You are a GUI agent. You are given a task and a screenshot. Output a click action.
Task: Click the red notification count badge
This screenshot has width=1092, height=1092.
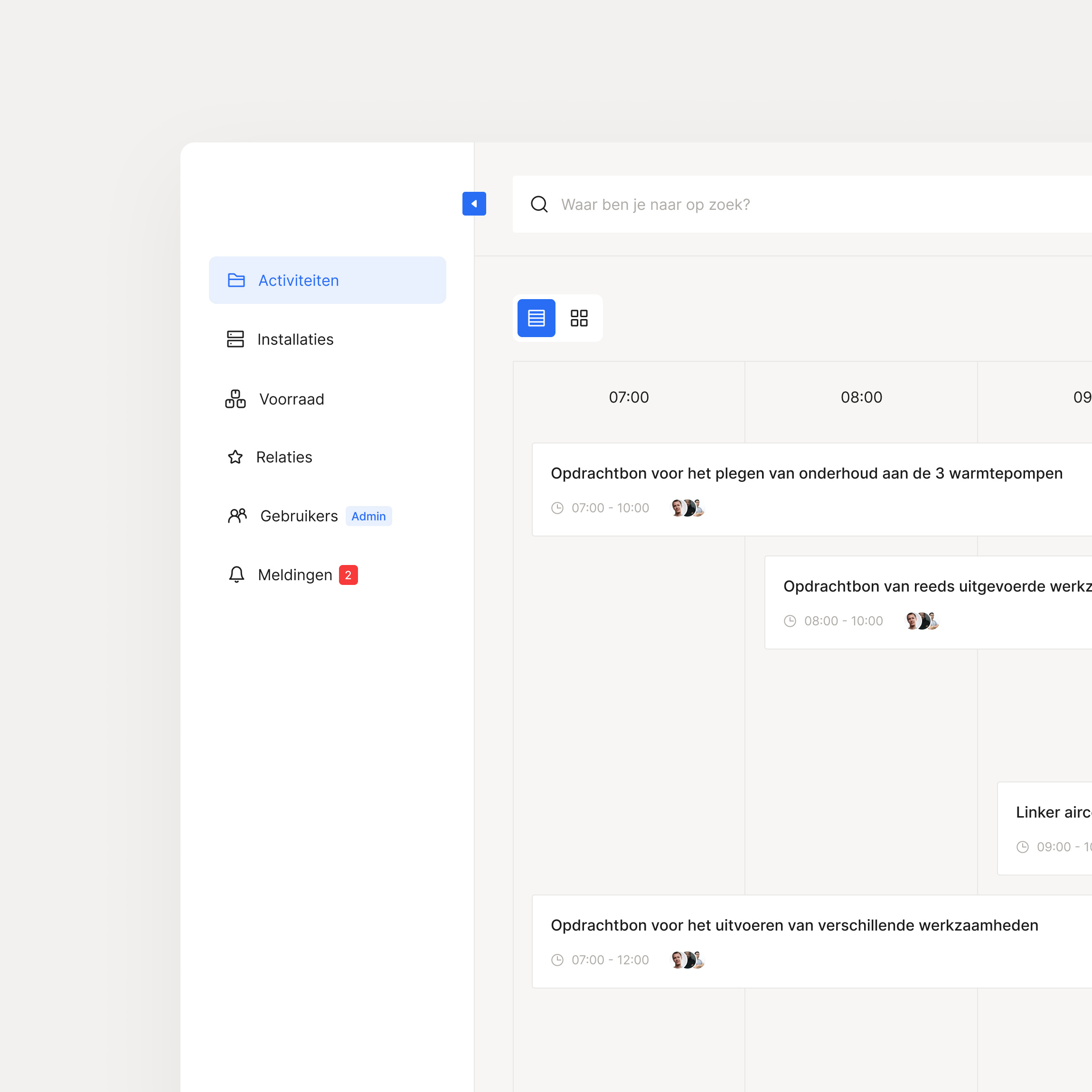(x=348, y=574)
